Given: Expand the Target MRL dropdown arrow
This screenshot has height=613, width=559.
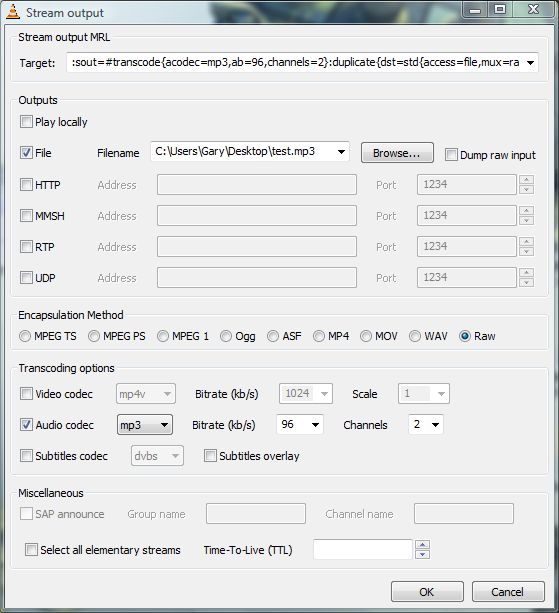Looking at the screenshot, I should click(x=530, y=63).
